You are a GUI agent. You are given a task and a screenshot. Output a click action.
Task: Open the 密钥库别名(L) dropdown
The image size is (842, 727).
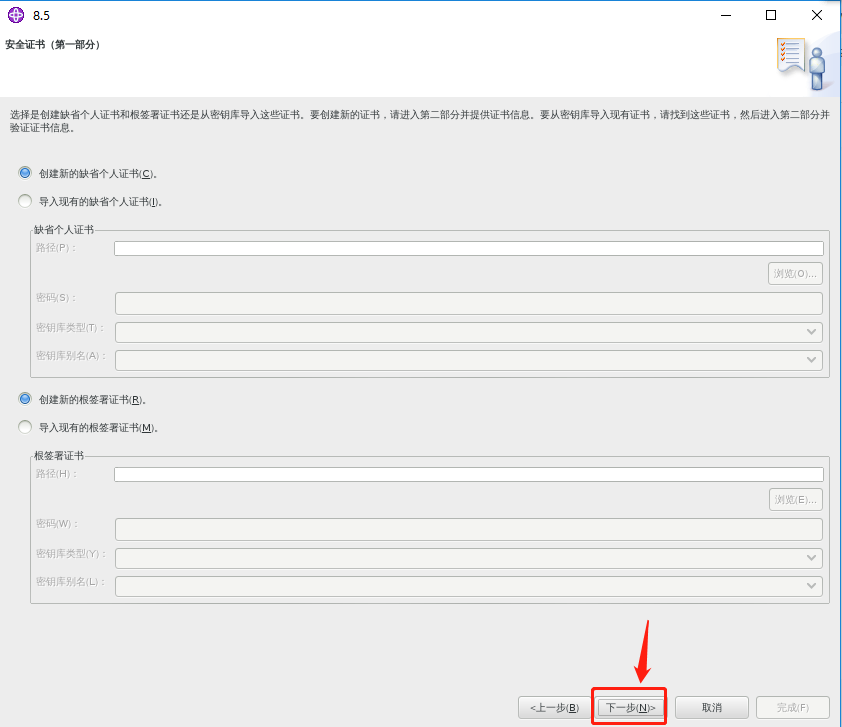(x=469, y=586)
